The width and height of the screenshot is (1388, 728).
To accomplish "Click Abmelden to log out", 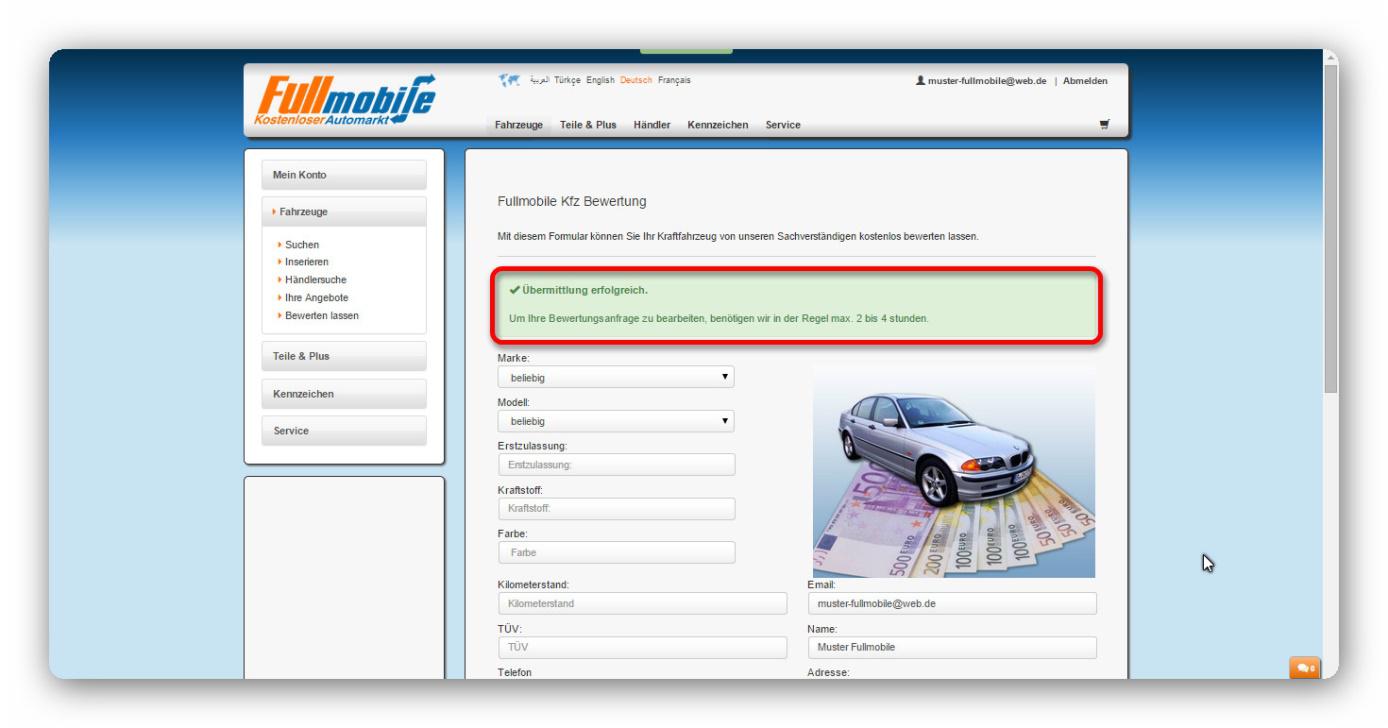I will pos(1085,81).
